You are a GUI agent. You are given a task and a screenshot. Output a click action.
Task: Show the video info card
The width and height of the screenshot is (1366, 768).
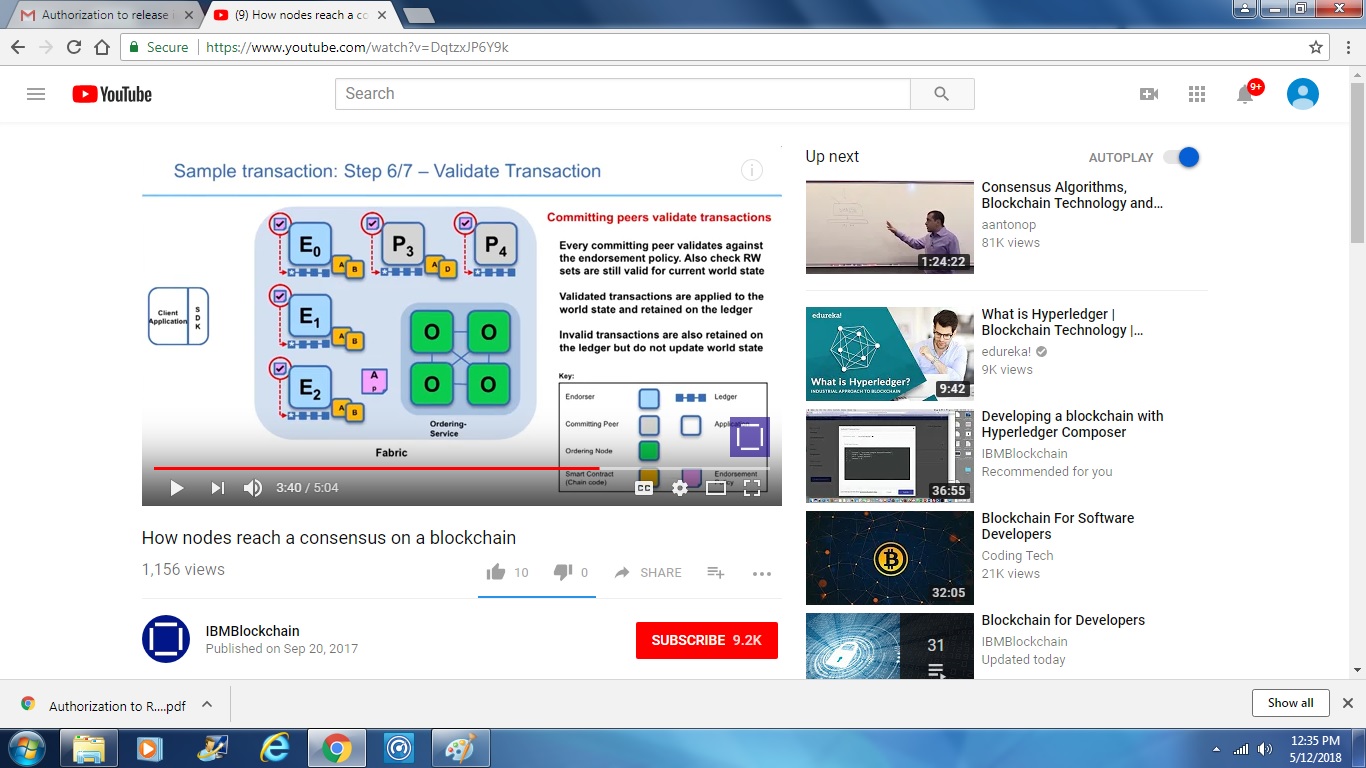[x=752, y=170]
